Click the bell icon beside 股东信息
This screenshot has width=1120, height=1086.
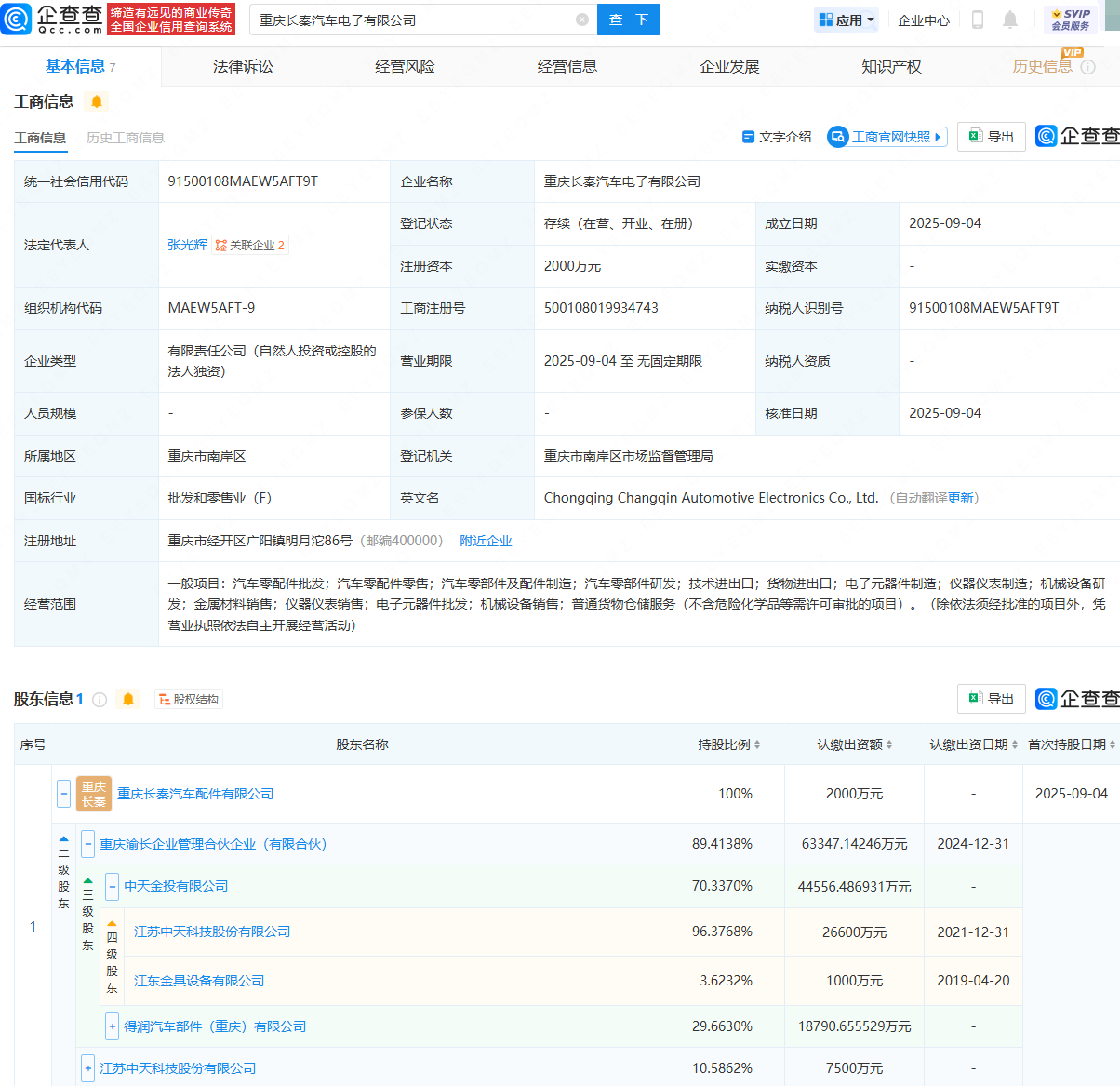click(x=128, y=700)
